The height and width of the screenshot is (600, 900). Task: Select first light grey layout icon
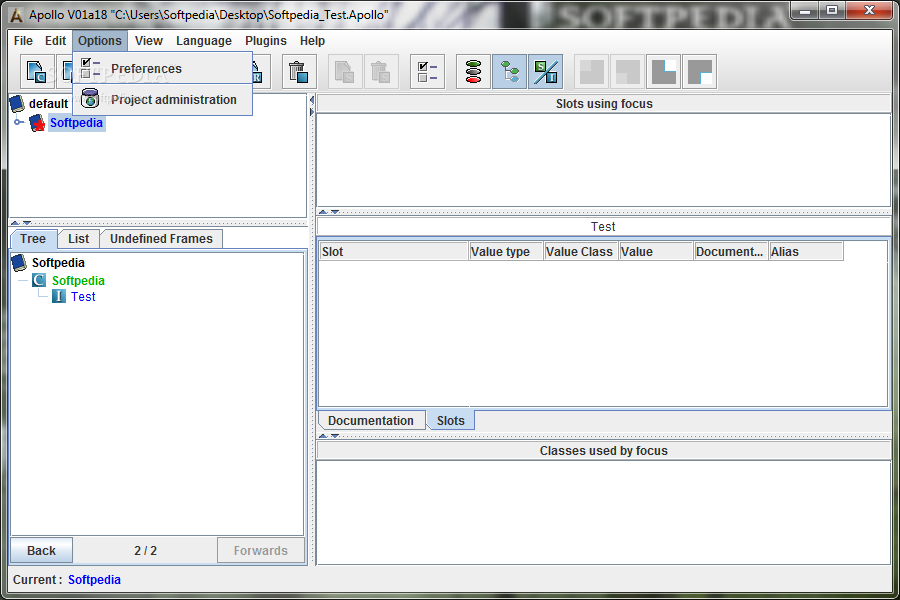[592, 72]
